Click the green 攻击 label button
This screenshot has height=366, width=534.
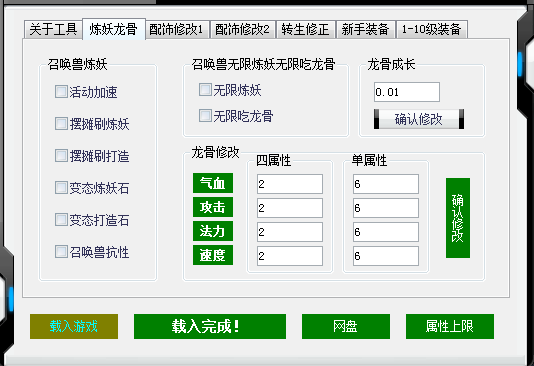click(213, 207)
